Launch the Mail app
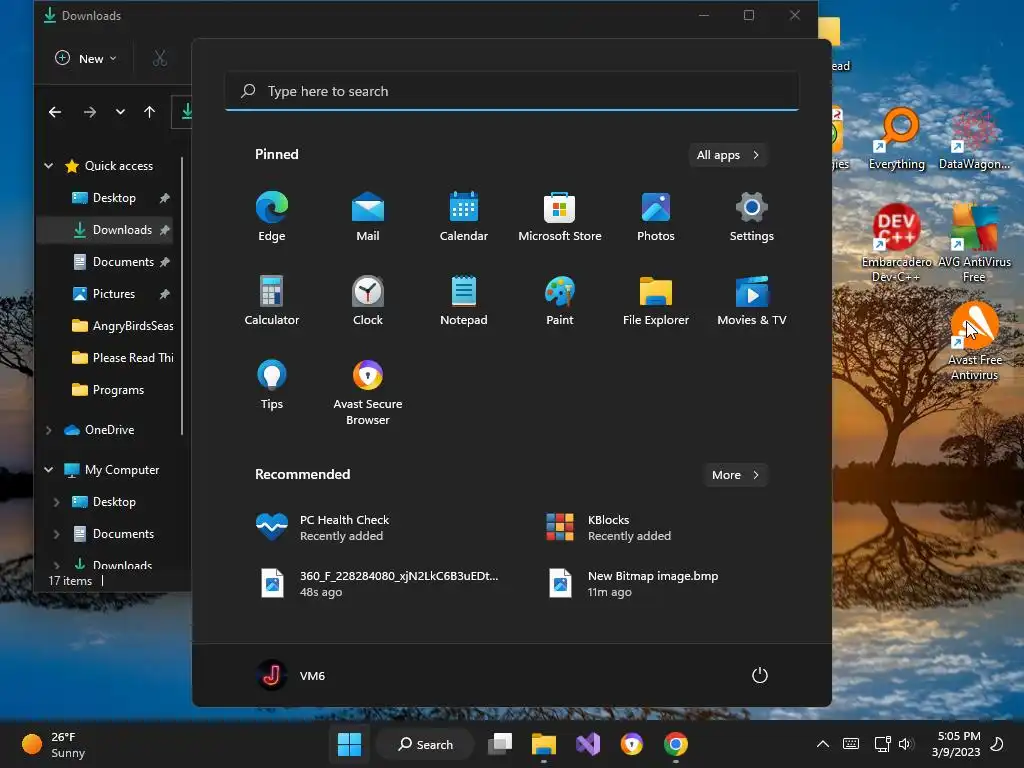Screen dimensions: 1024x768 368,217
